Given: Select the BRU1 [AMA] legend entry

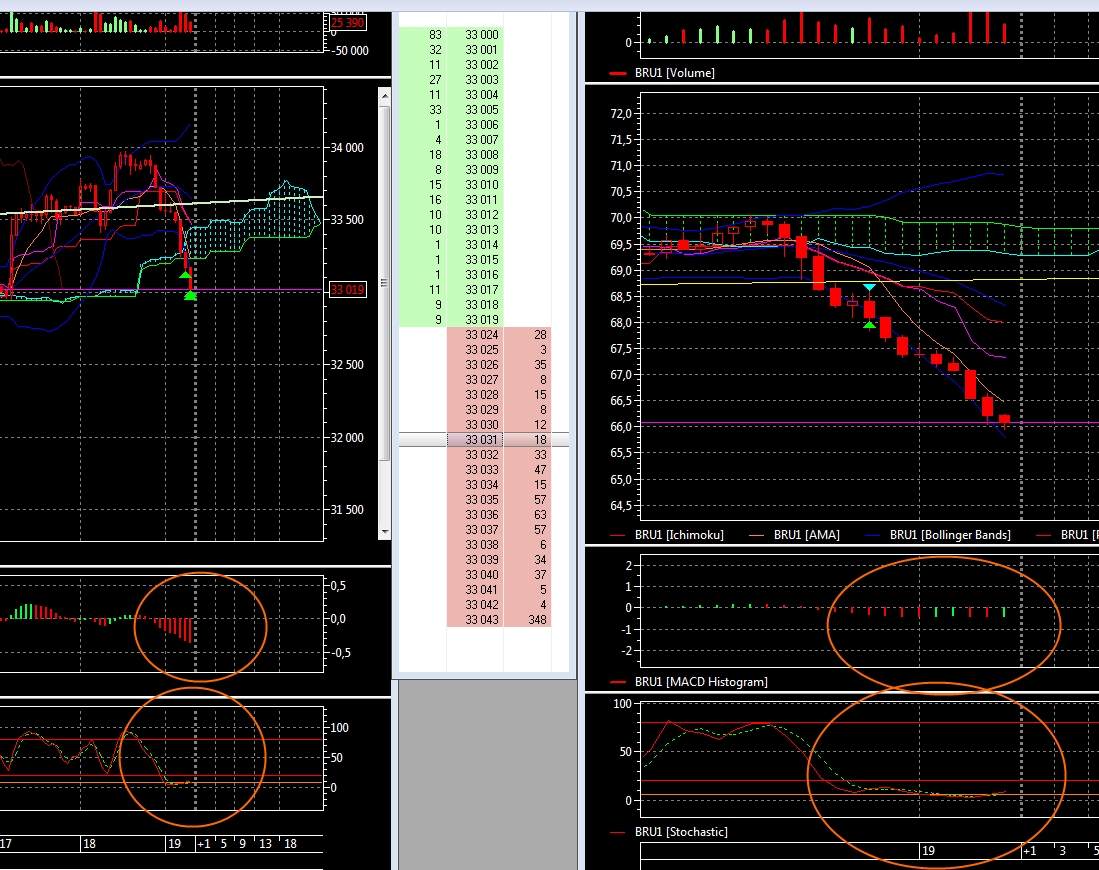Looking at the screenshot, I should coord(806,535).
